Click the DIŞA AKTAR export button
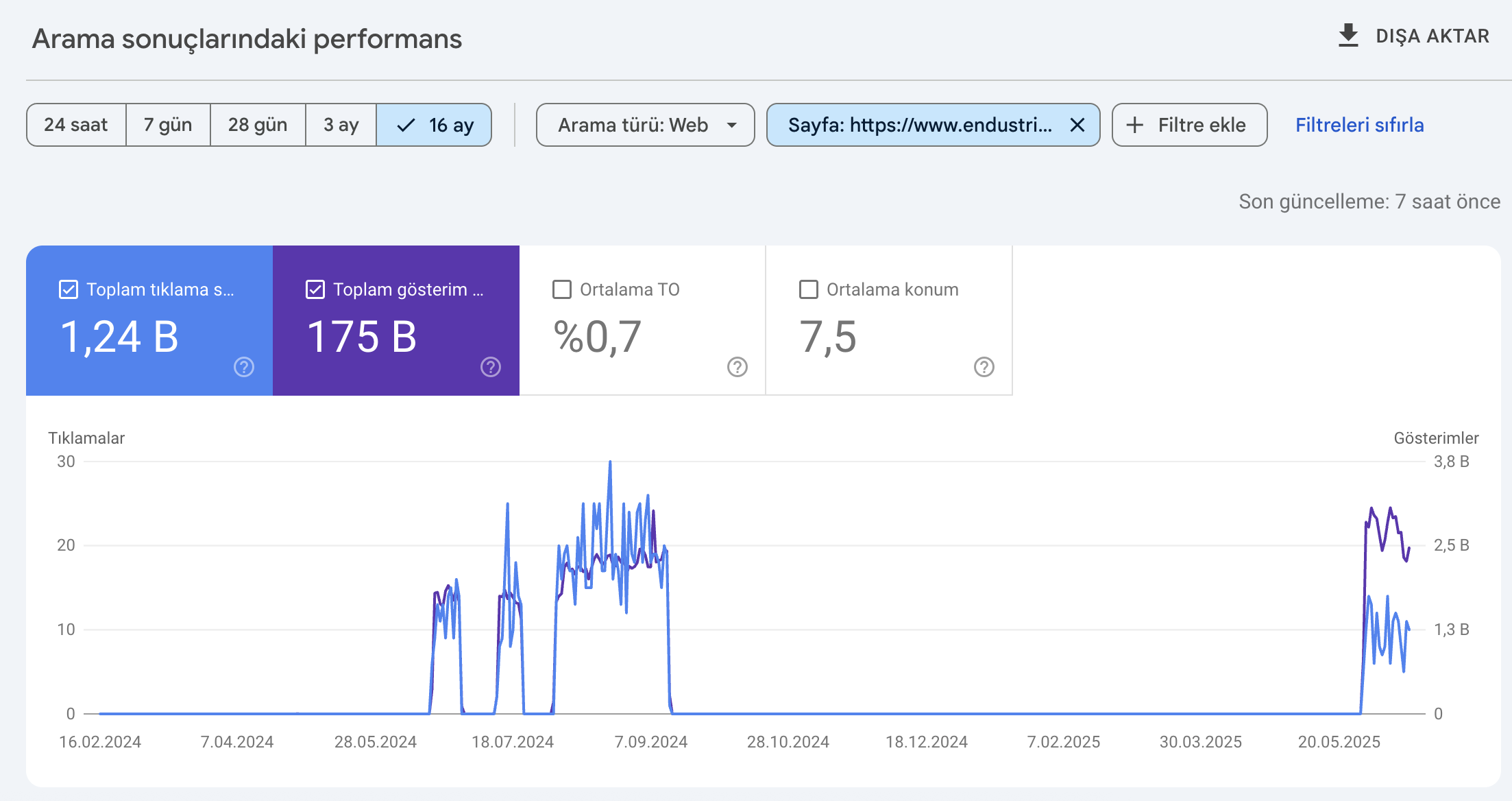This screenshot has height=801, width=1512. 1413,36
